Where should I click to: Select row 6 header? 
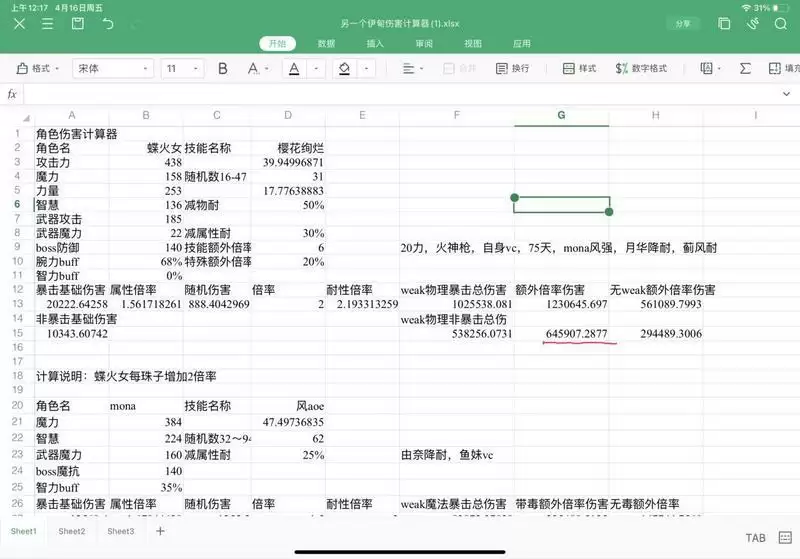17,205
